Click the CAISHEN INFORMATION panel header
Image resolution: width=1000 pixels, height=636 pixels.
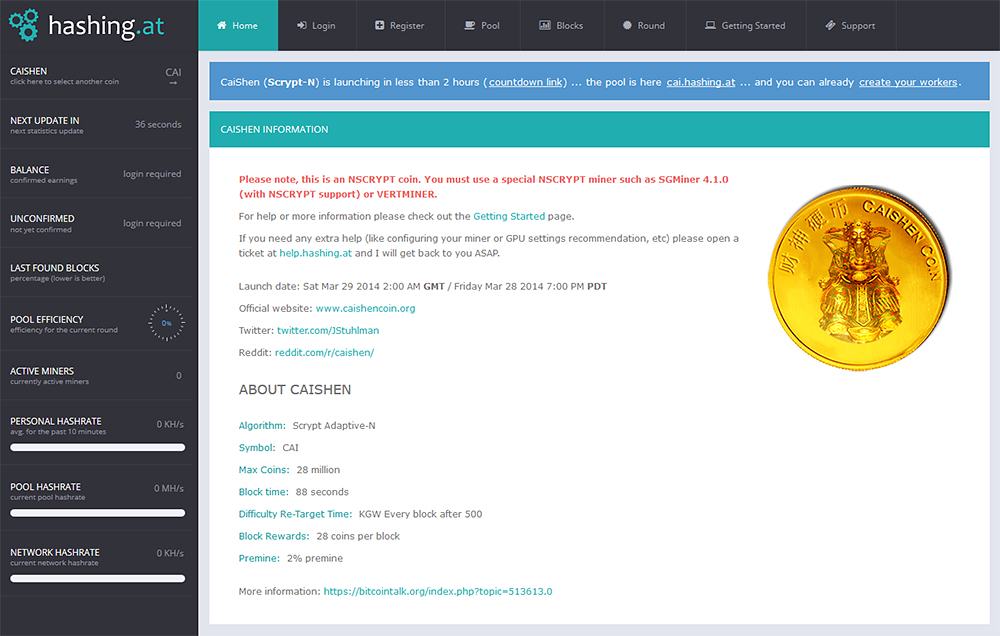pos(599,129)
